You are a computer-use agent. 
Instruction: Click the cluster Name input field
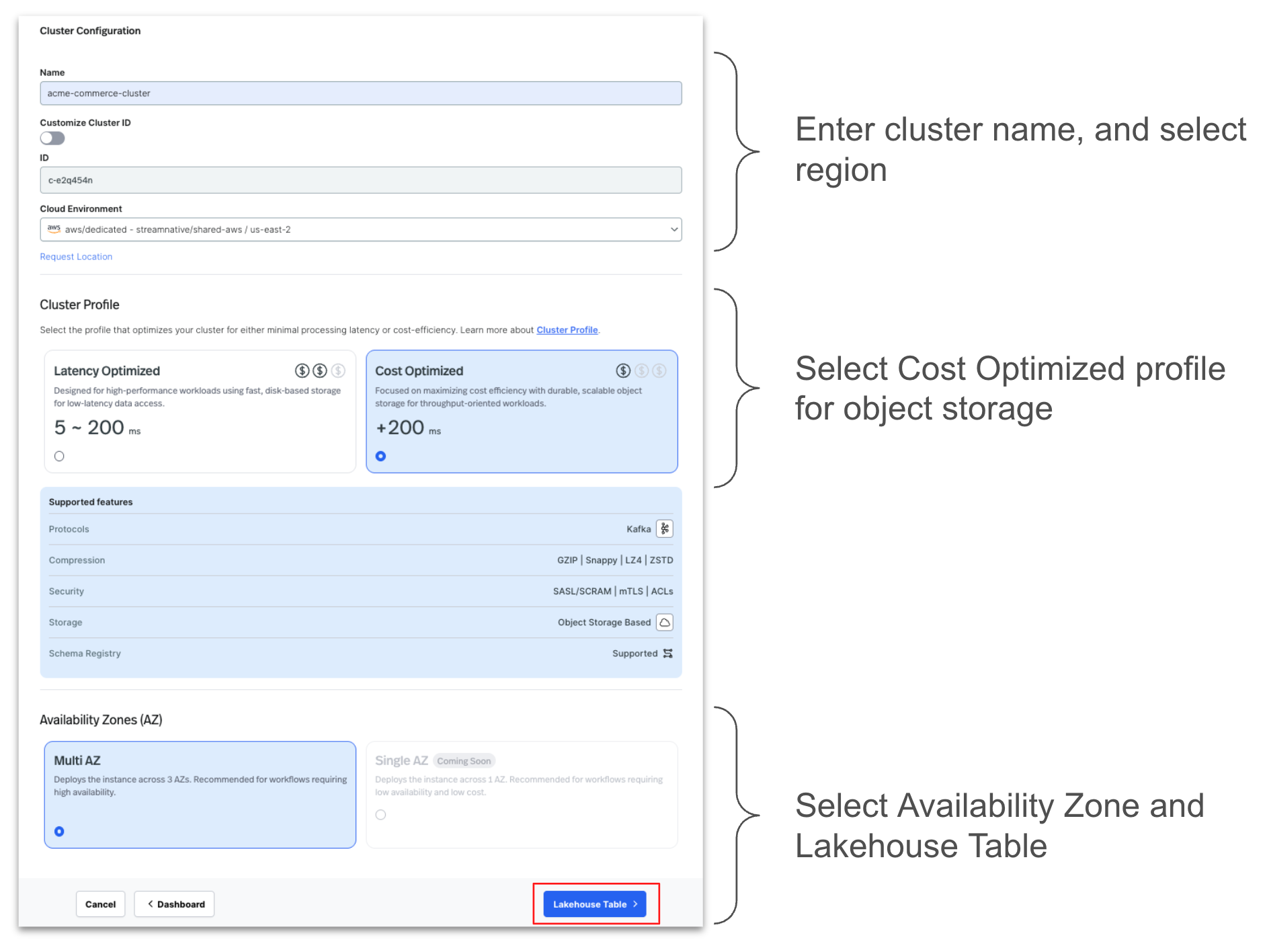tap(360, 93)
